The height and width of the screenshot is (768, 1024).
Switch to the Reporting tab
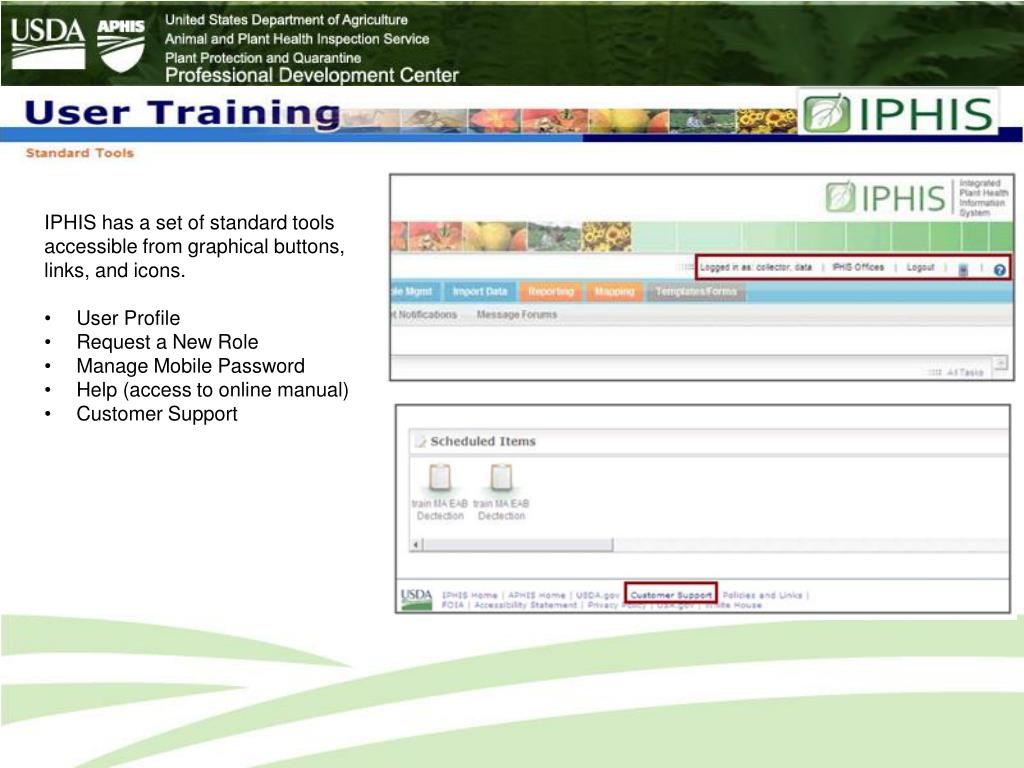coord(551,291)
